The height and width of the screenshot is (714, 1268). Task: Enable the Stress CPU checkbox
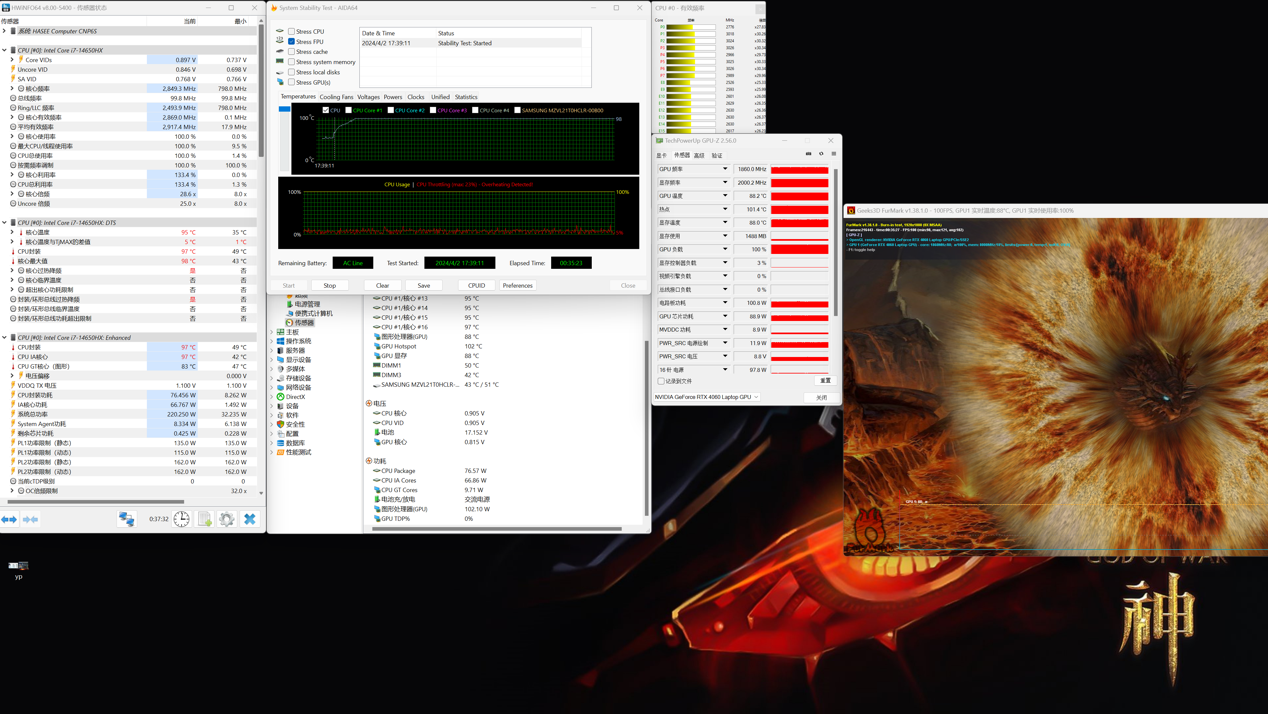click(x=292, y=32)
